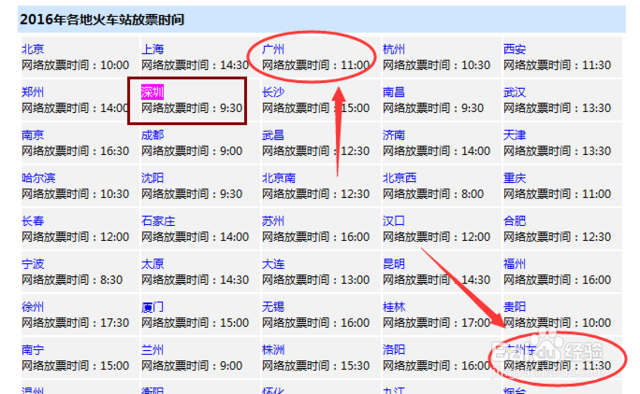Click 徐州's release time text 17:30
The width and height of the screenshot is (640, 394).
(115, 323)
